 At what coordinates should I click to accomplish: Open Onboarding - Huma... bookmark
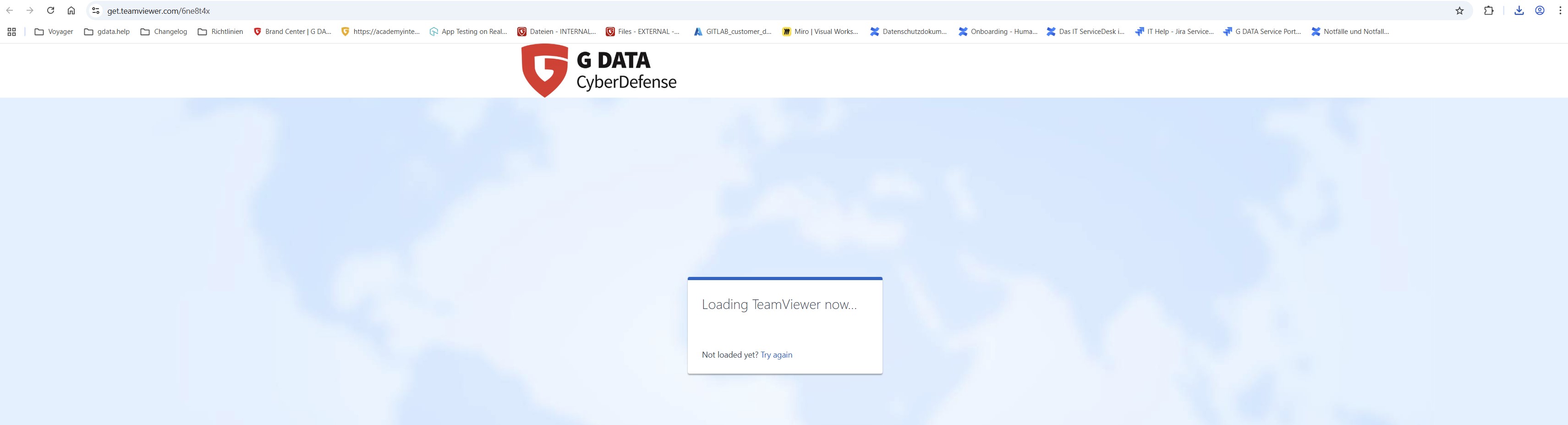[x=998, y=32]
